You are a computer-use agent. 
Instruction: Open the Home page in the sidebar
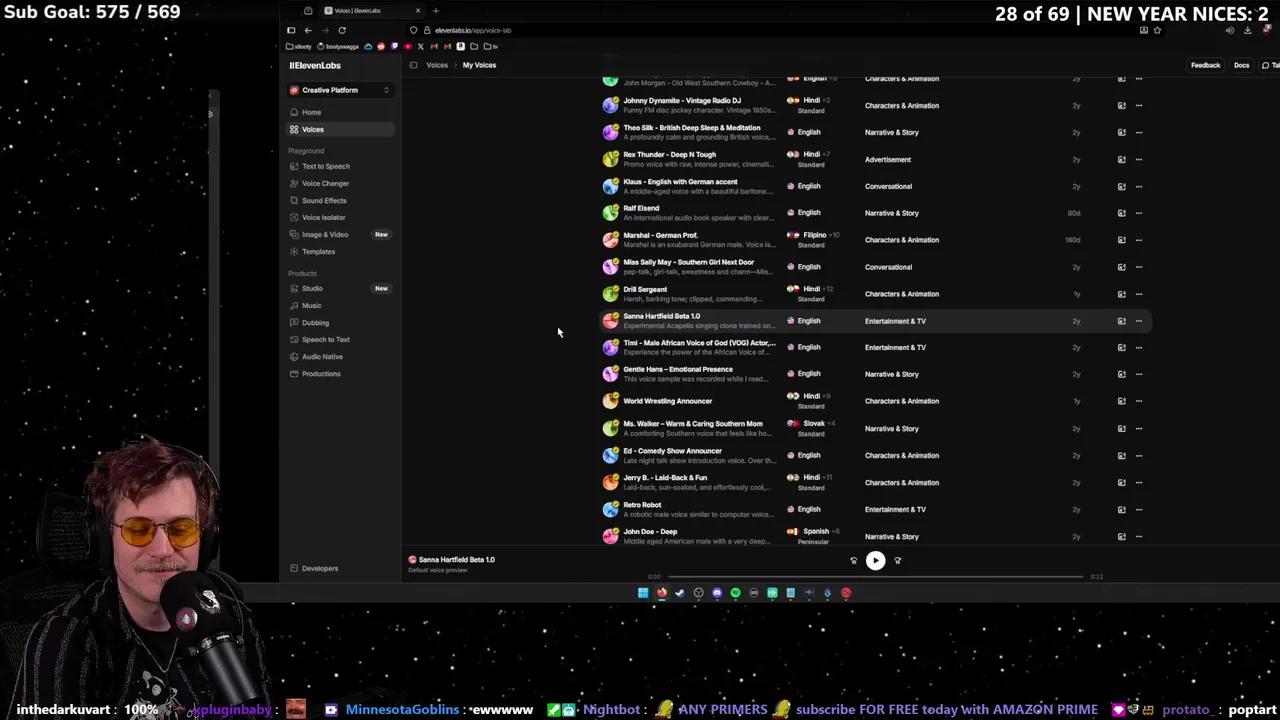pyautogui.click(x=311, y=112)
